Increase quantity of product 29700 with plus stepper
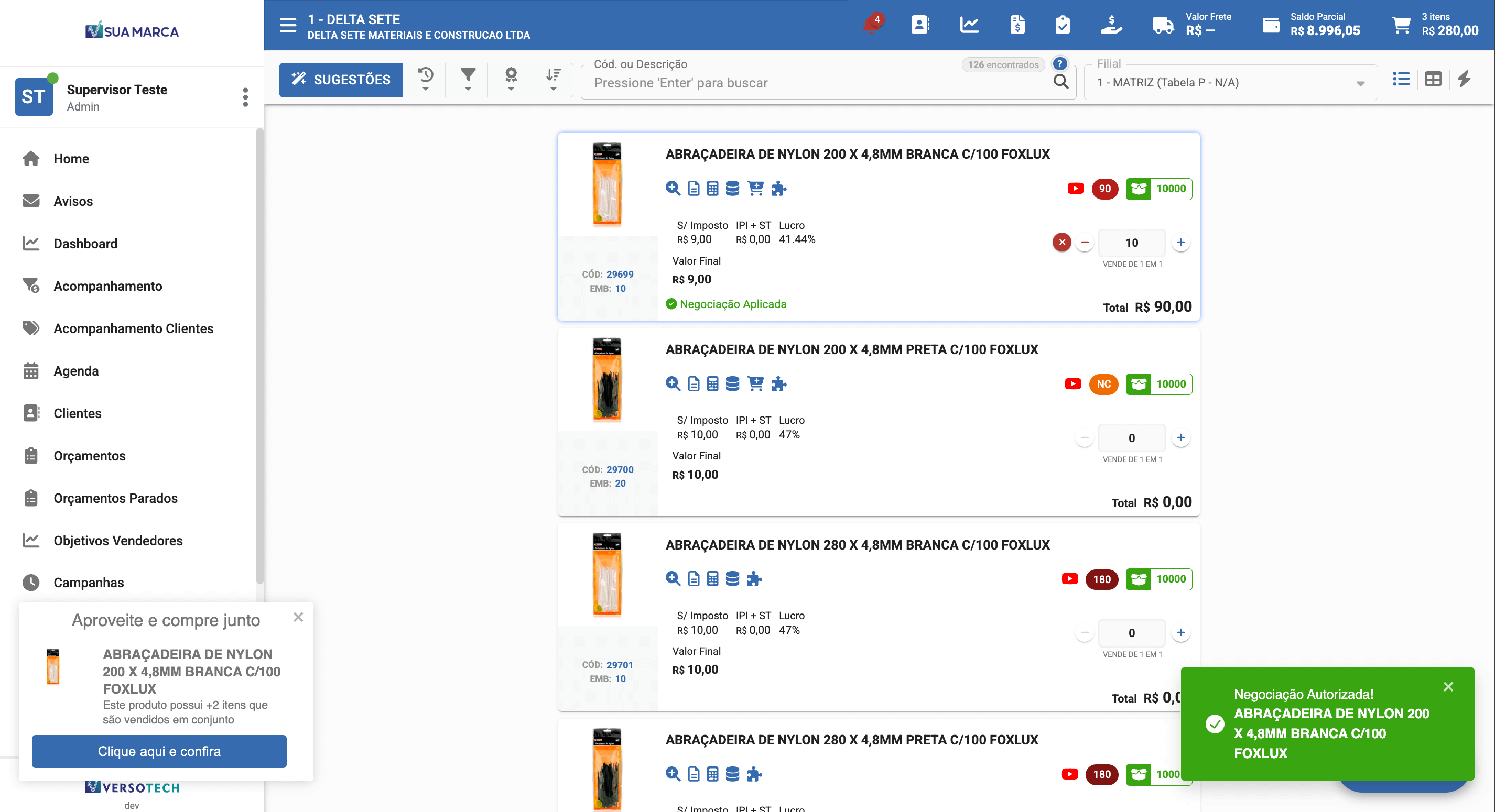The height and width of the screenshot is (812, 1495). point(1181,438)
